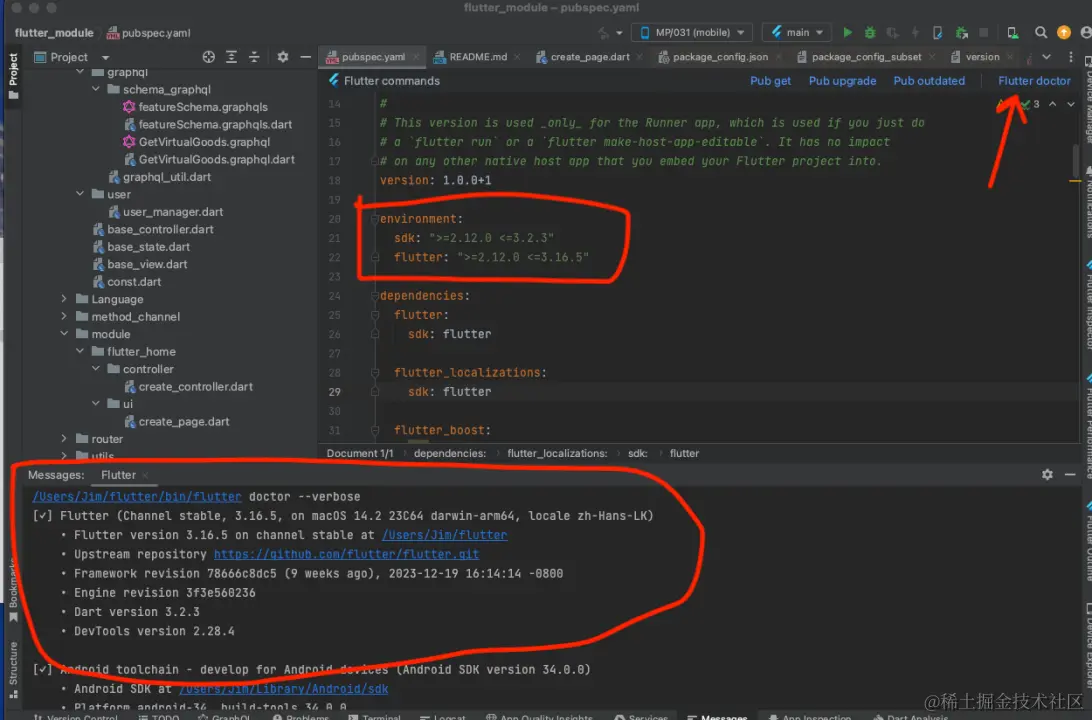
Task: Click the Pub get link
Action: click(x=770, y=81)
